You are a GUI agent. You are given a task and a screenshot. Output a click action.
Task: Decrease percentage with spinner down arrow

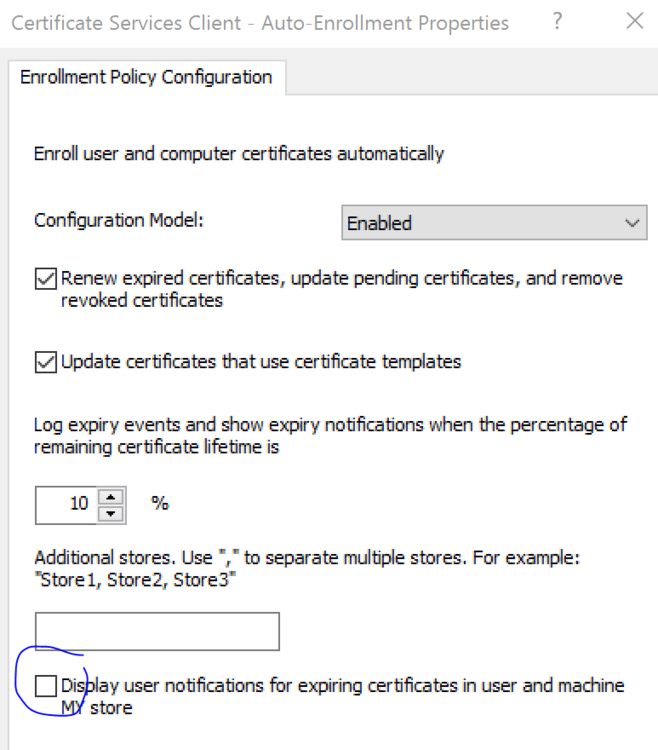pos(113,513)
